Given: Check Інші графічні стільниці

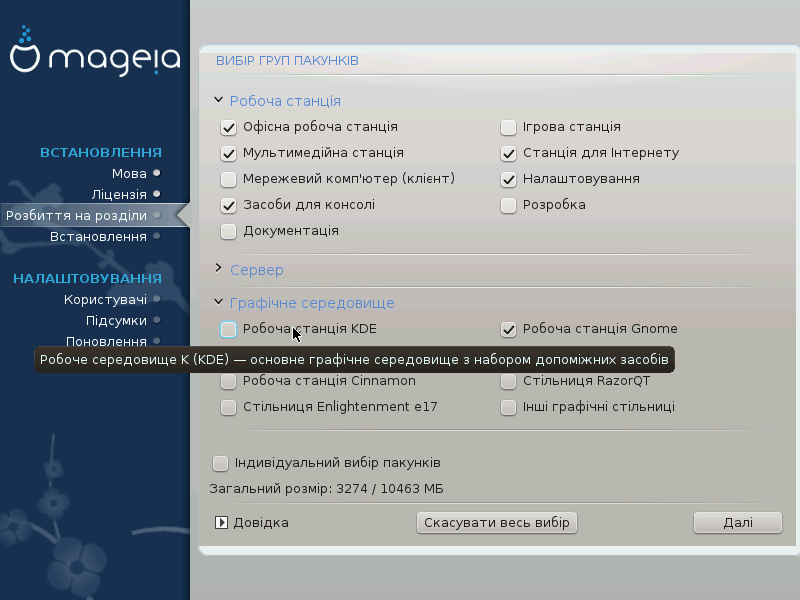Looking at the screenshot, I should pyautogui.click(x=508, y=407).
